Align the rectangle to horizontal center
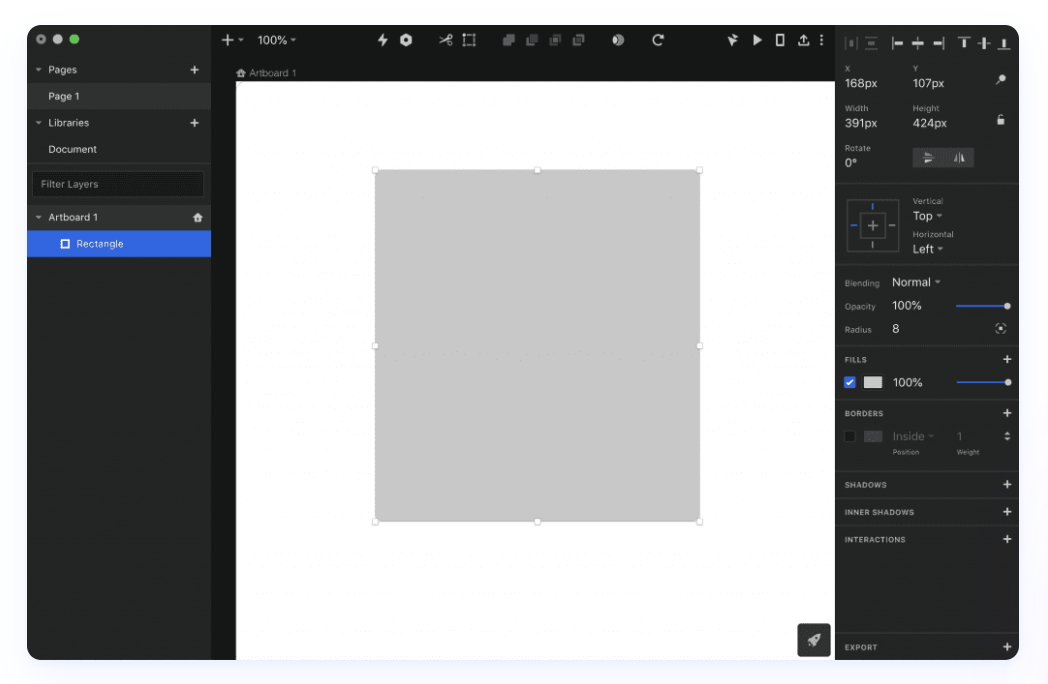 coord(918,43)
